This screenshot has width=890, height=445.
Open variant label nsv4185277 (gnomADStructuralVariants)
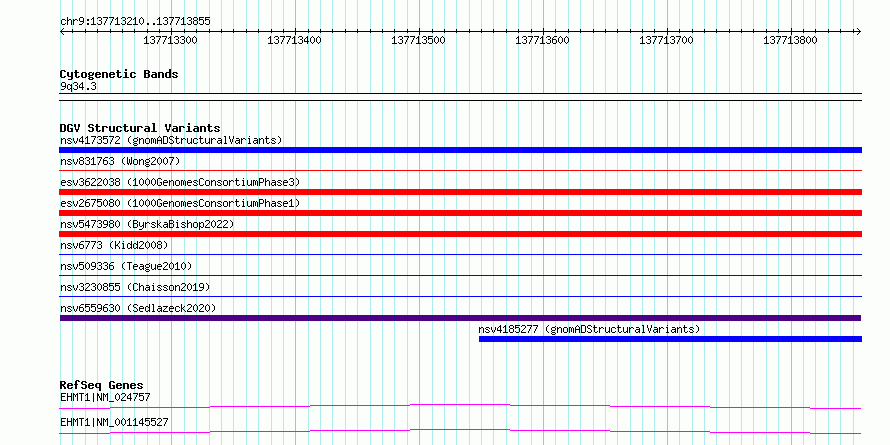(589, 329)
